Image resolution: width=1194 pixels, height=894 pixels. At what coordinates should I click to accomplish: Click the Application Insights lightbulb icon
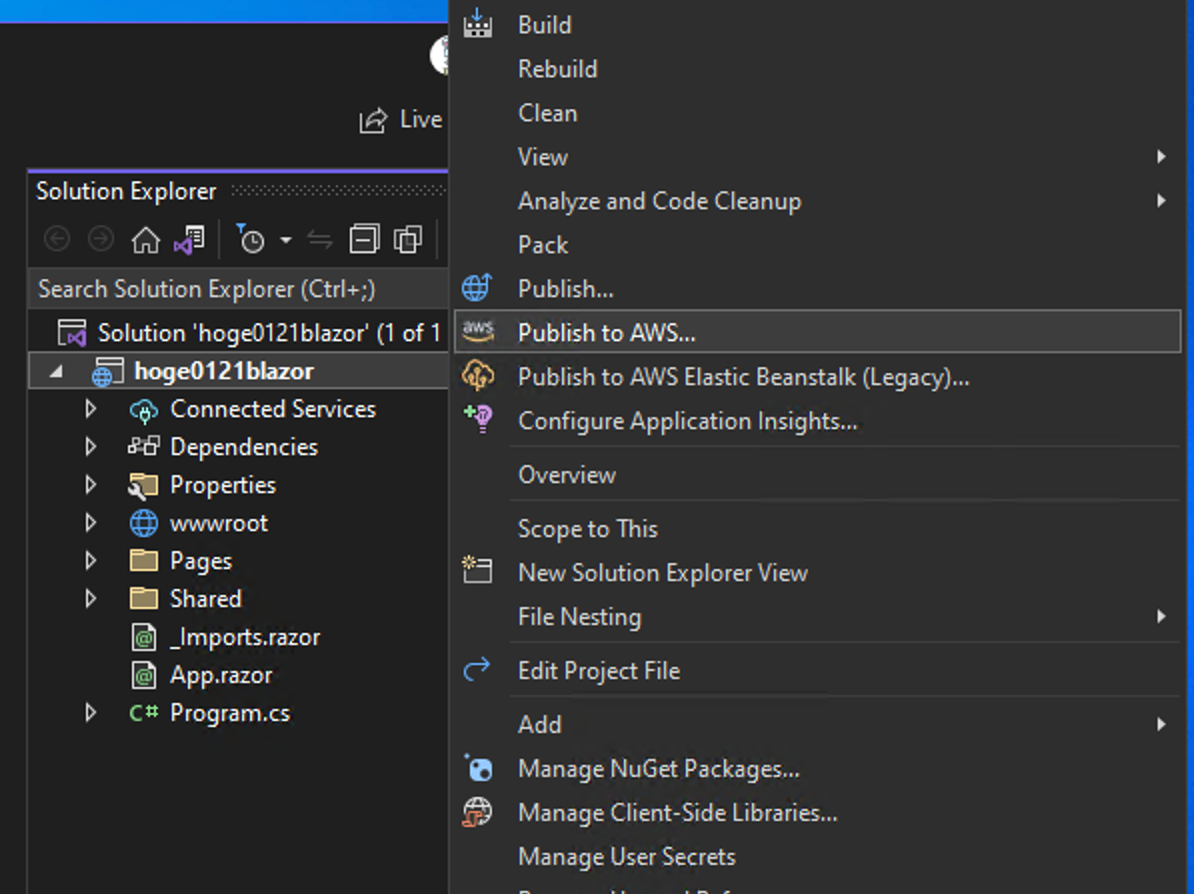(x=479, y=418)
